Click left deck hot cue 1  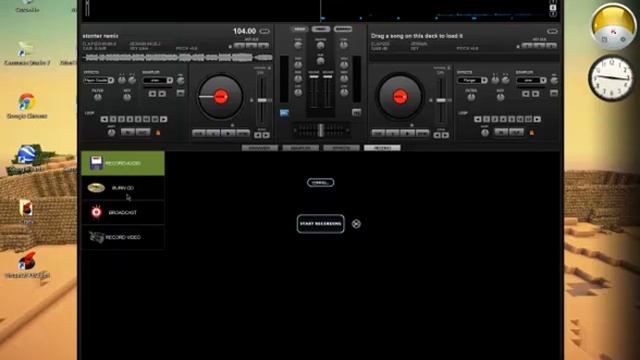(x=240, y=45)
